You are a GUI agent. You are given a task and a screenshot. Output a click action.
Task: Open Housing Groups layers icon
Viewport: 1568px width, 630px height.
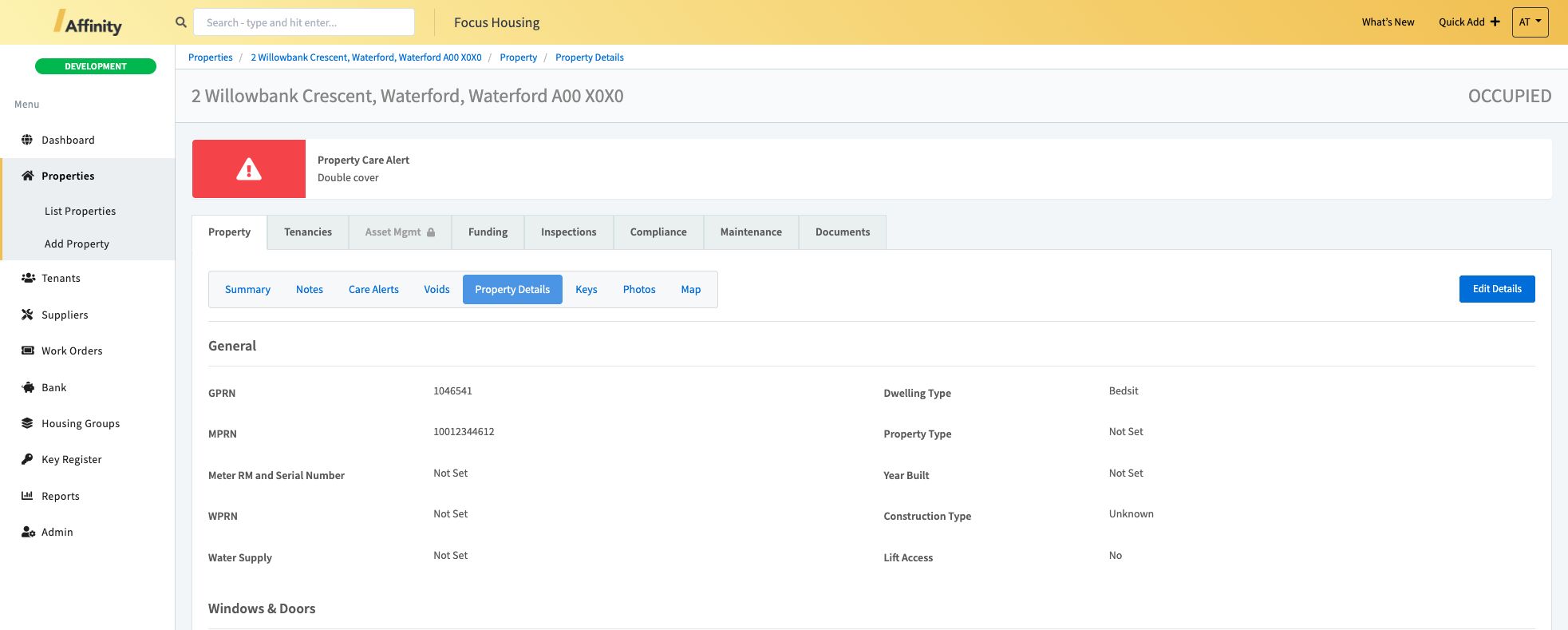27,423
